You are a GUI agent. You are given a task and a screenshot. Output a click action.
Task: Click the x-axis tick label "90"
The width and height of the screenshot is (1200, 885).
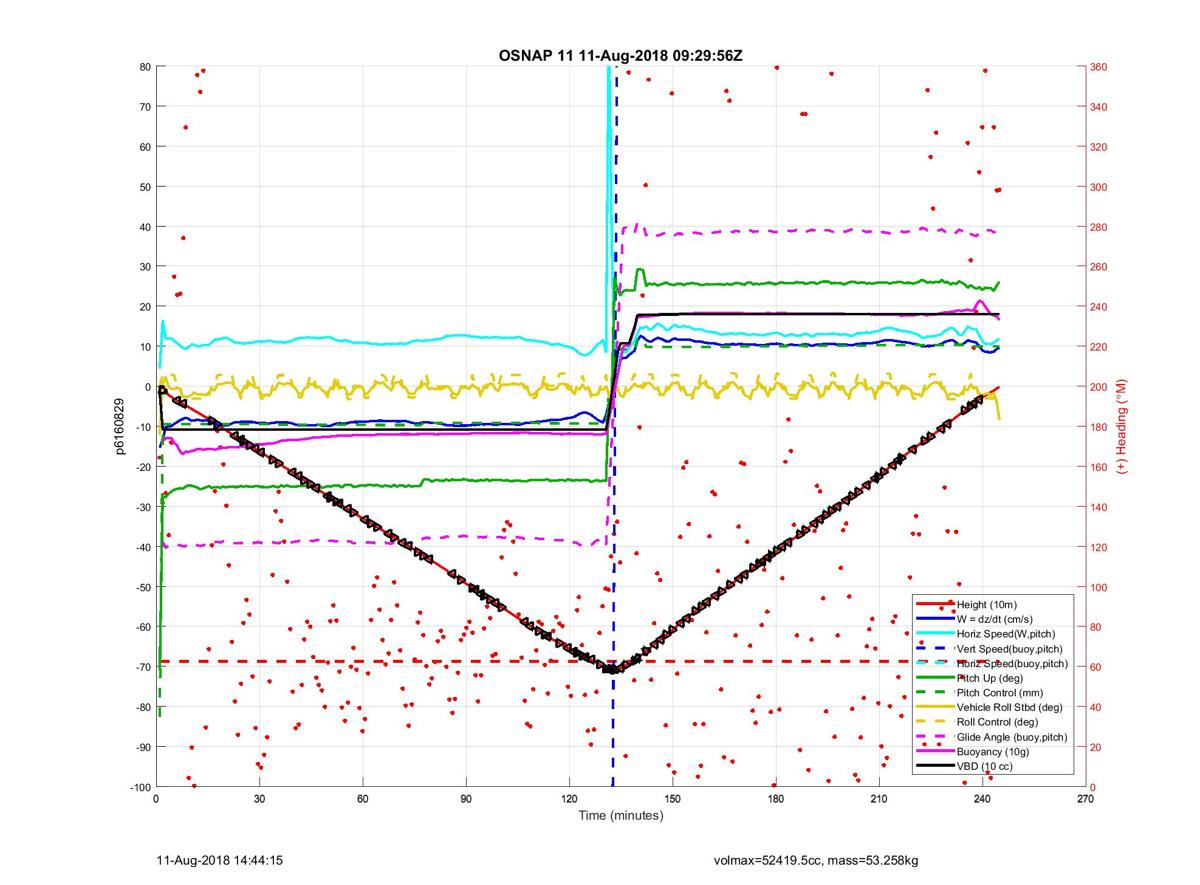466,799
